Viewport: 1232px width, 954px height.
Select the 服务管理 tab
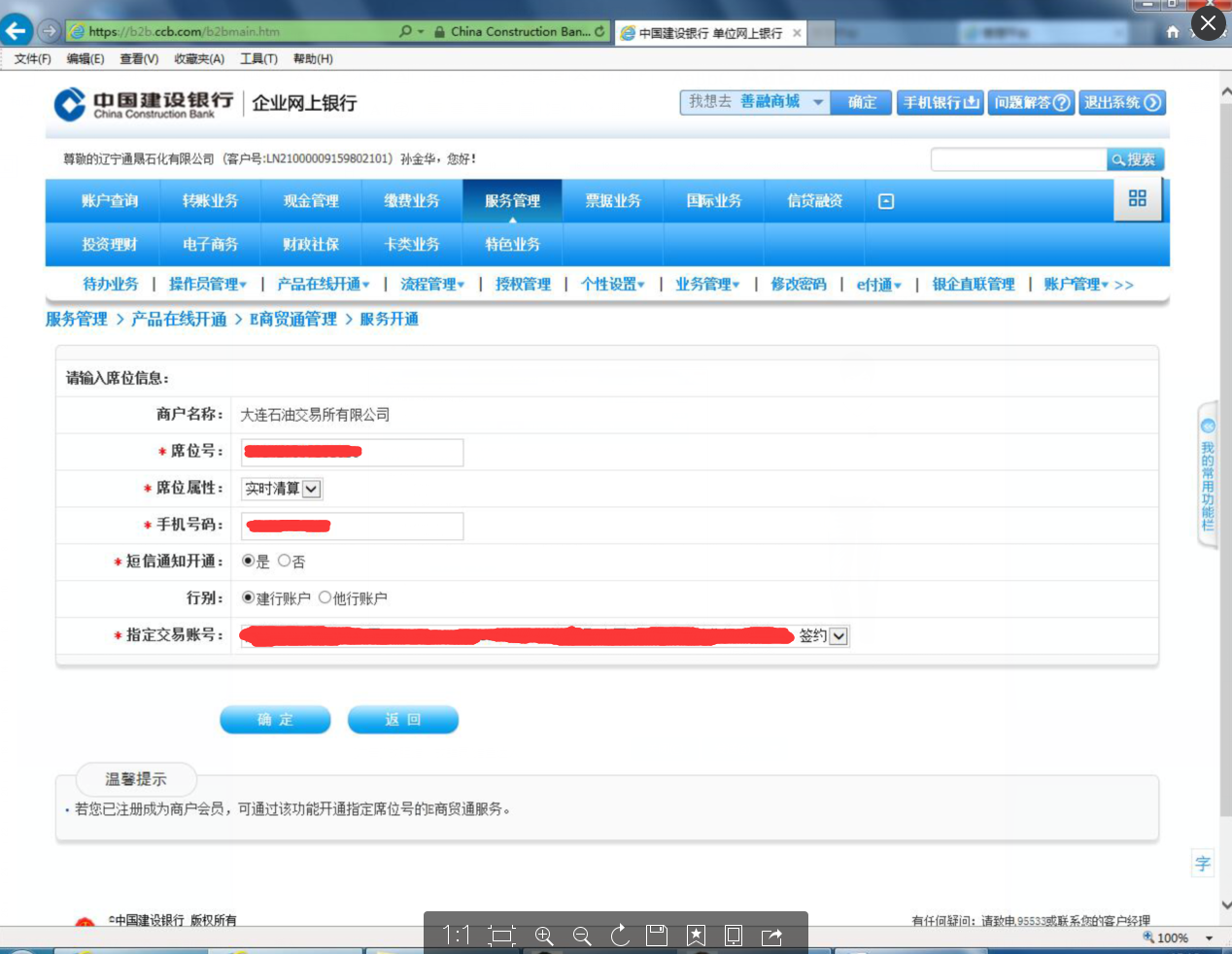tap(512, 200)
